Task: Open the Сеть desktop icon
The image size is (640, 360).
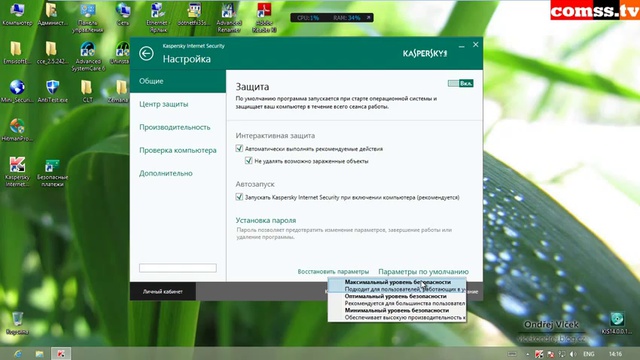Action: point(123,14)
